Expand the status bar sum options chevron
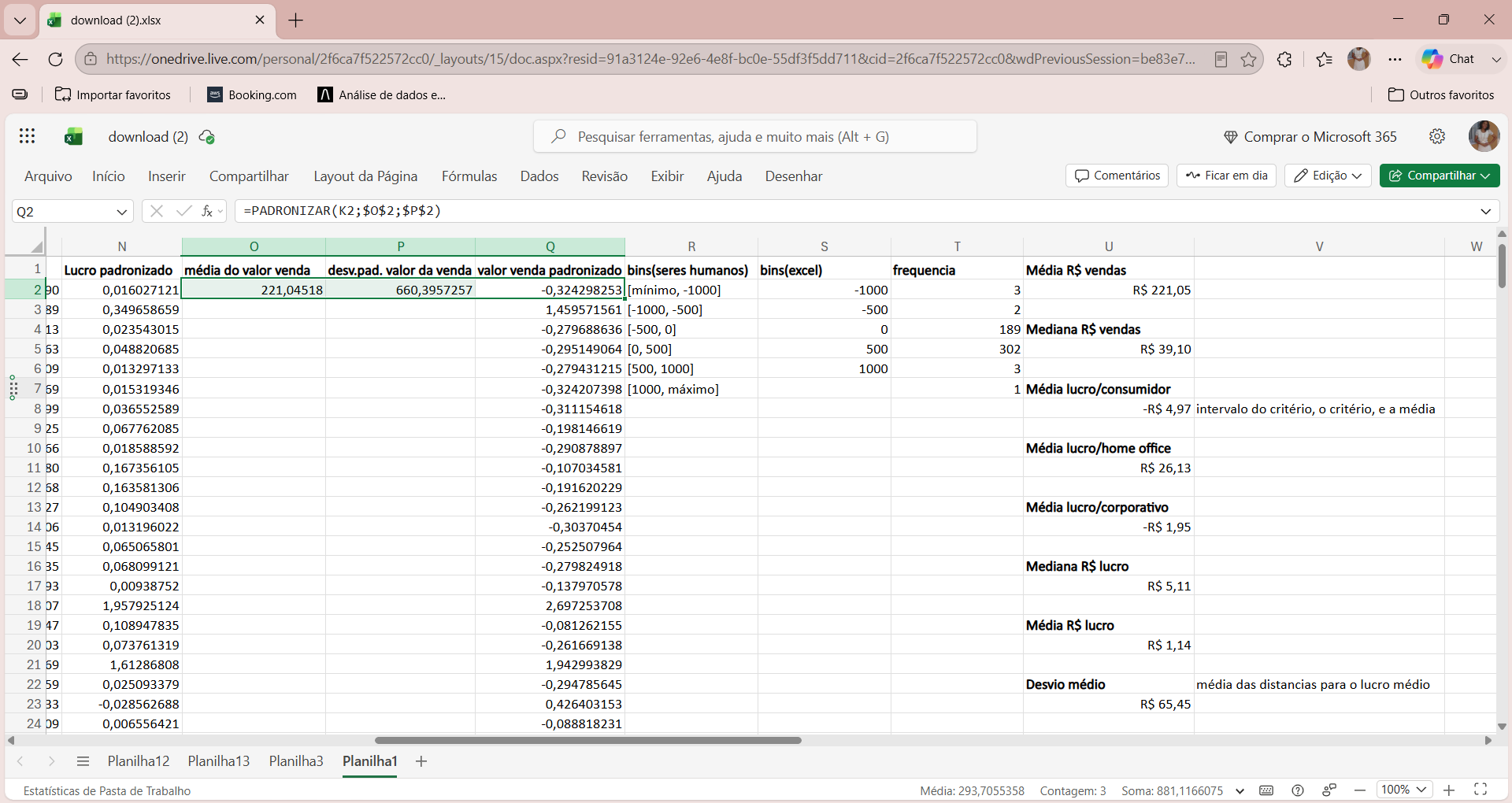Screen dimensions: 1512x803 click(1240, 791)
